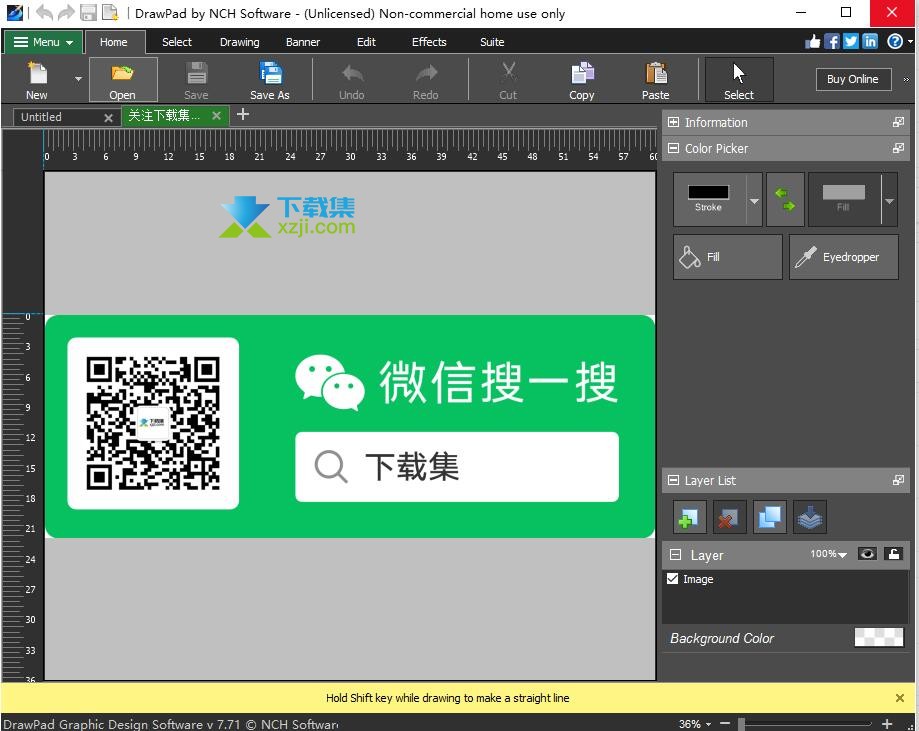The width and height of the screenshot is (919, 731).
Task: Click the zoom in plus button
Action: coord(887,724)
